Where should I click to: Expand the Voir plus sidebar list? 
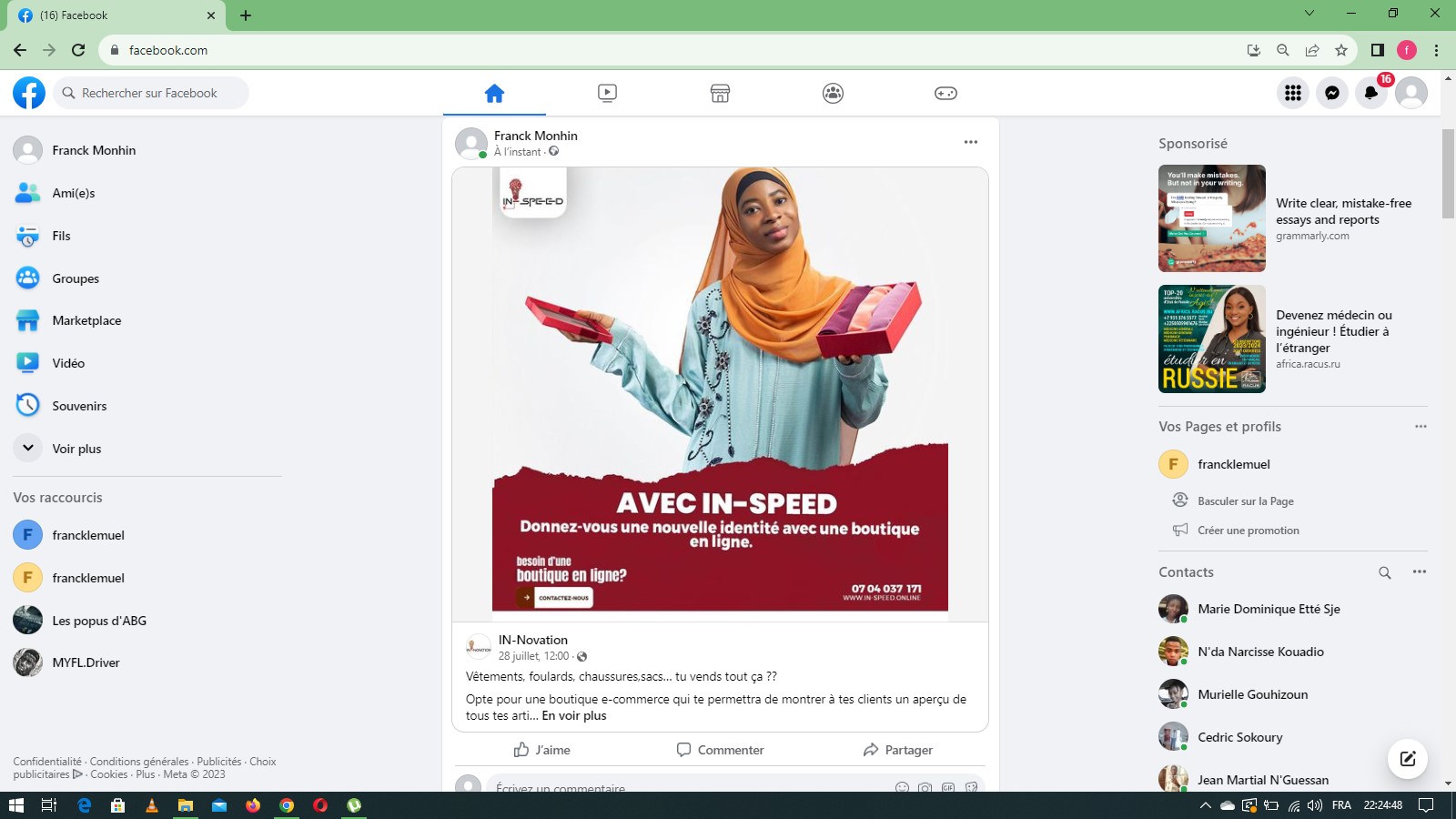click(76, 449)
